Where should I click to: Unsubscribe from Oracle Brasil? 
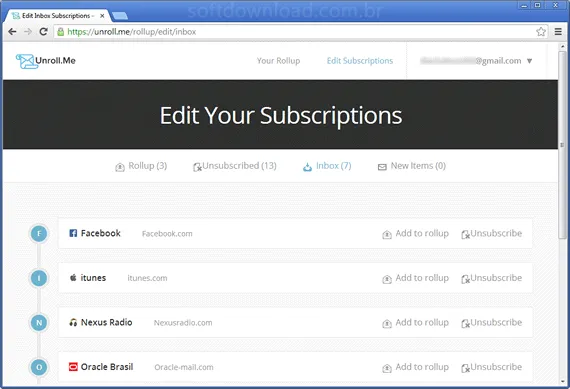point(491,368)
